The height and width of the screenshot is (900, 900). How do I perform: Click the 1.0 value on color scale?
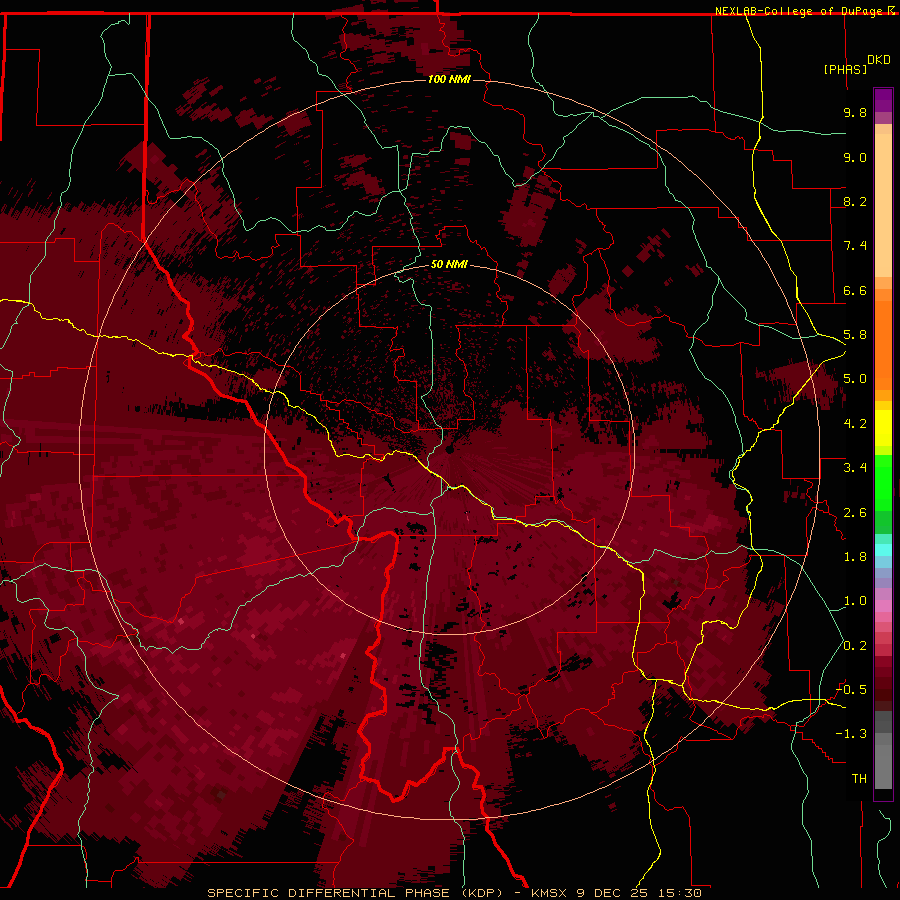pyautogui.click(x=855, y=601)
